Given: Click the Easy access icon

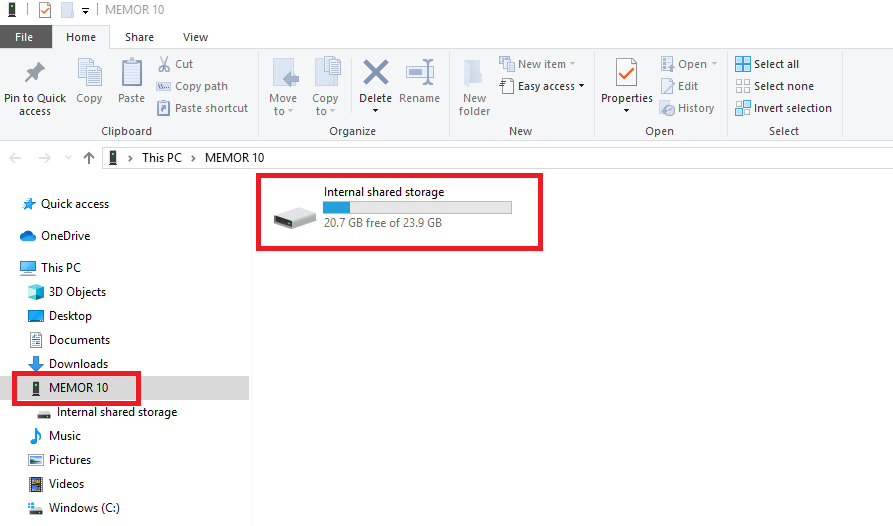Looking at the screenshot, I should [507, 86].
